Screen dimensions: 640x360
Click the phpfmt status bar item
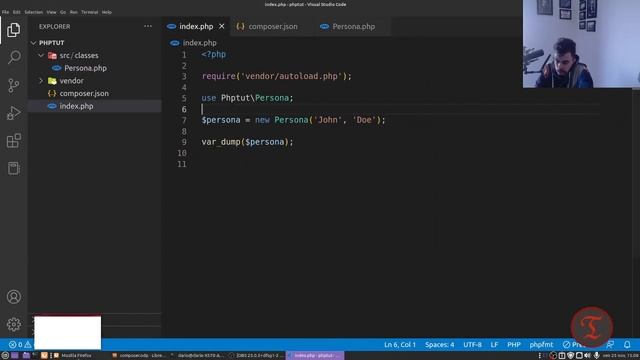(541, 345)
